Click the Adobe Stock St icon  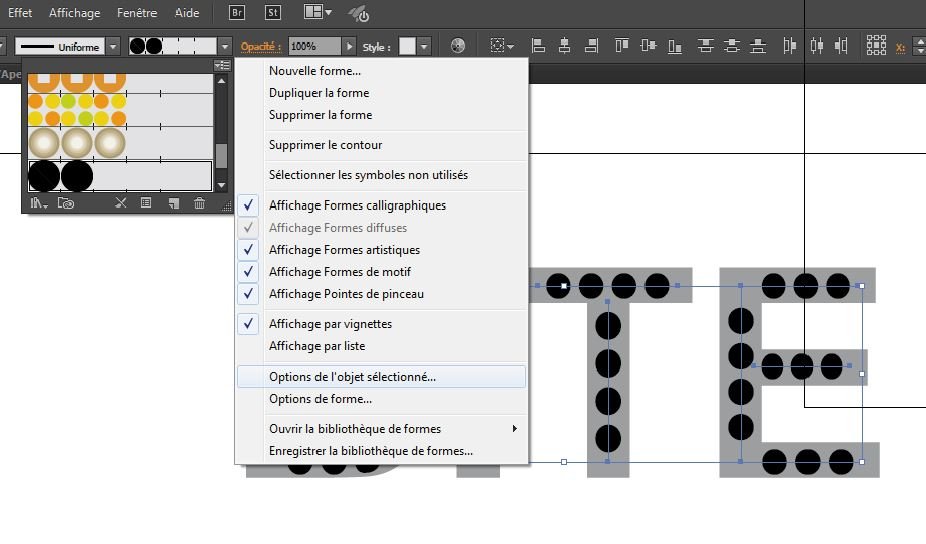(x=273, y=13)
